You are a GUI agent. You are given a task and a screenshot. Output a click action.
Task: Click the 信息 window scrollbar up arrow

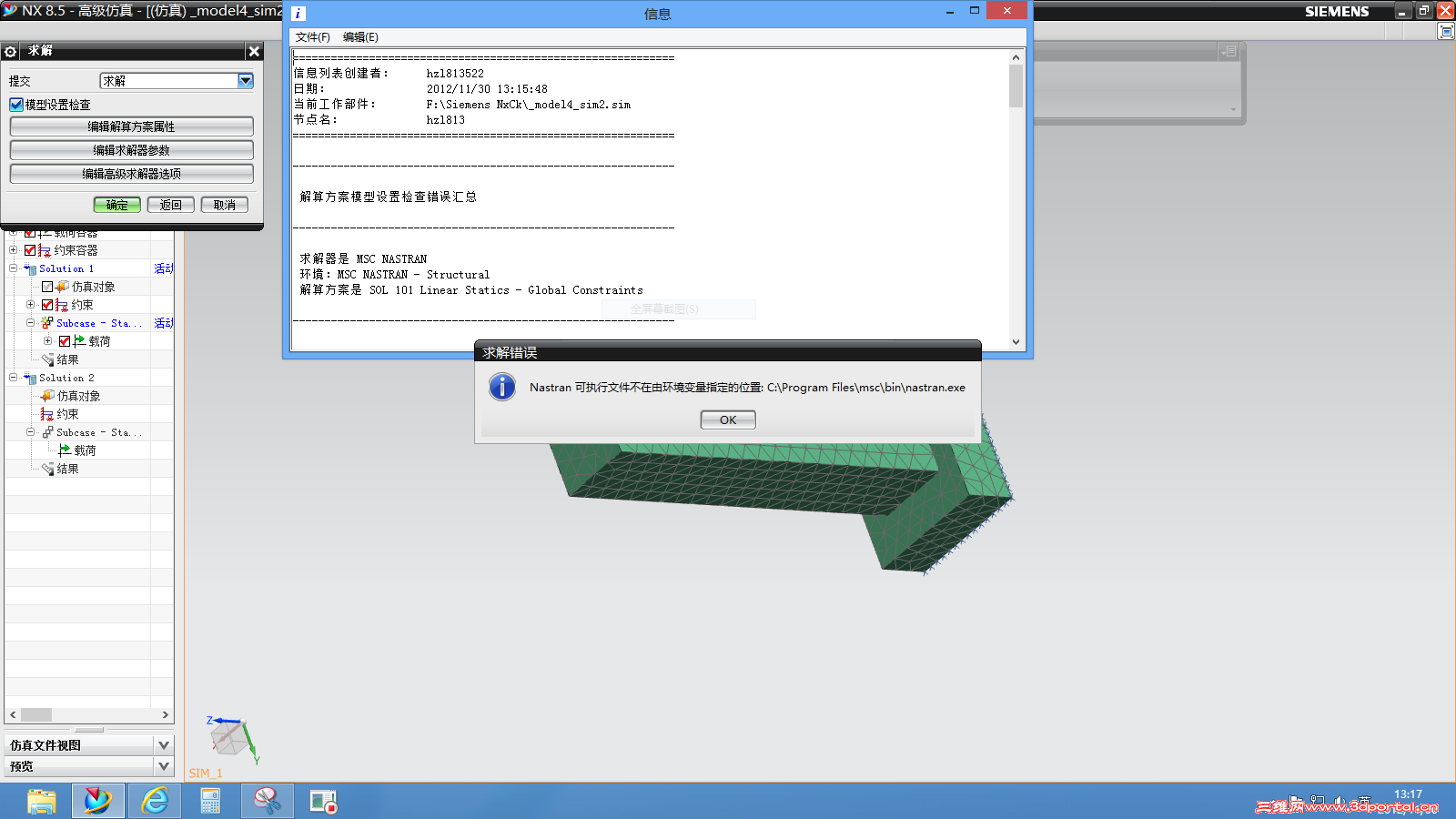tap(1016, 57)
